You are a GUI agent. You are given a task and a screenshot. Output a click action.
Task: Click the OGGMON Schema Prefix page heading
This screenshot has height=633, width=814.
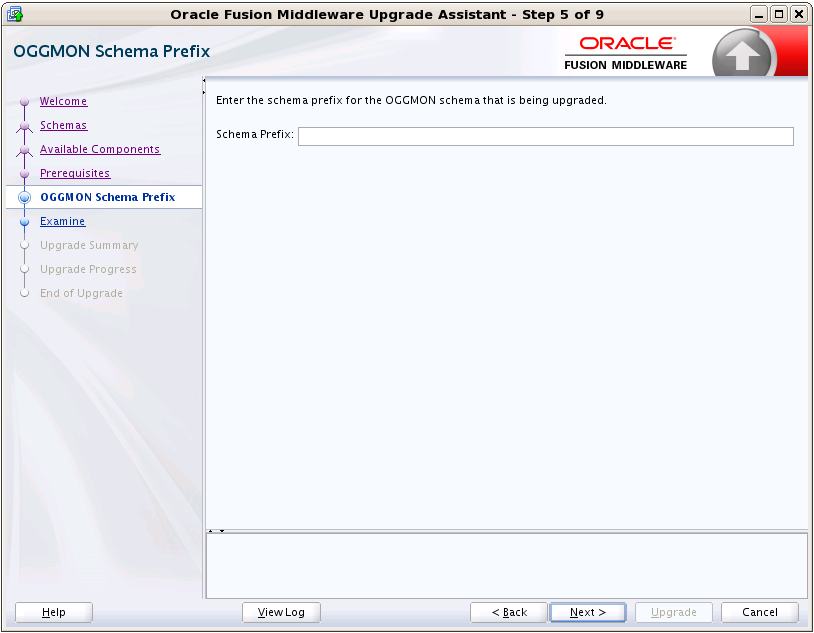pyautogui.click(x=112, y=51)
